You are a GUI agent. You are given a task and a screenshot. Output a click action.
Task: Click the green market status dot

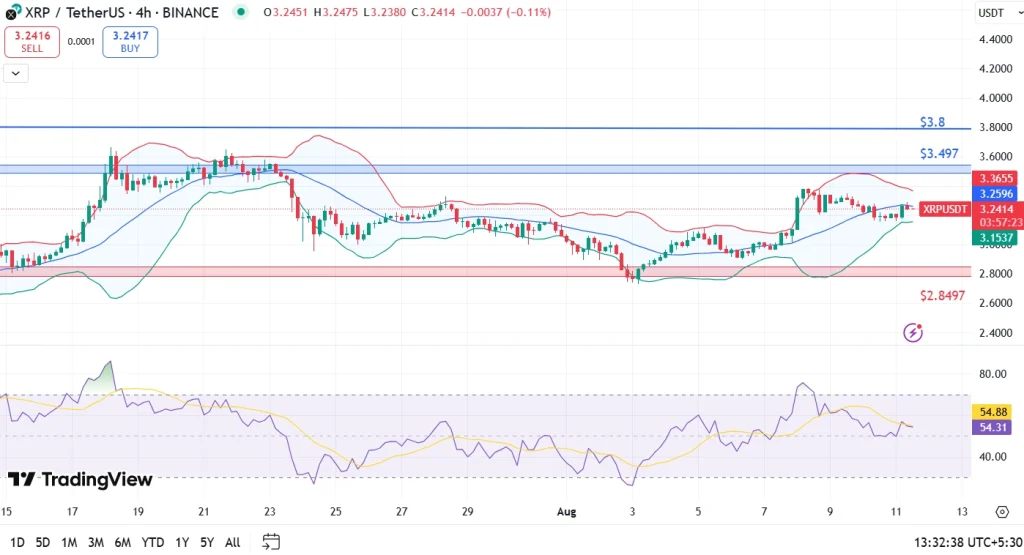[x=241, y=12]
